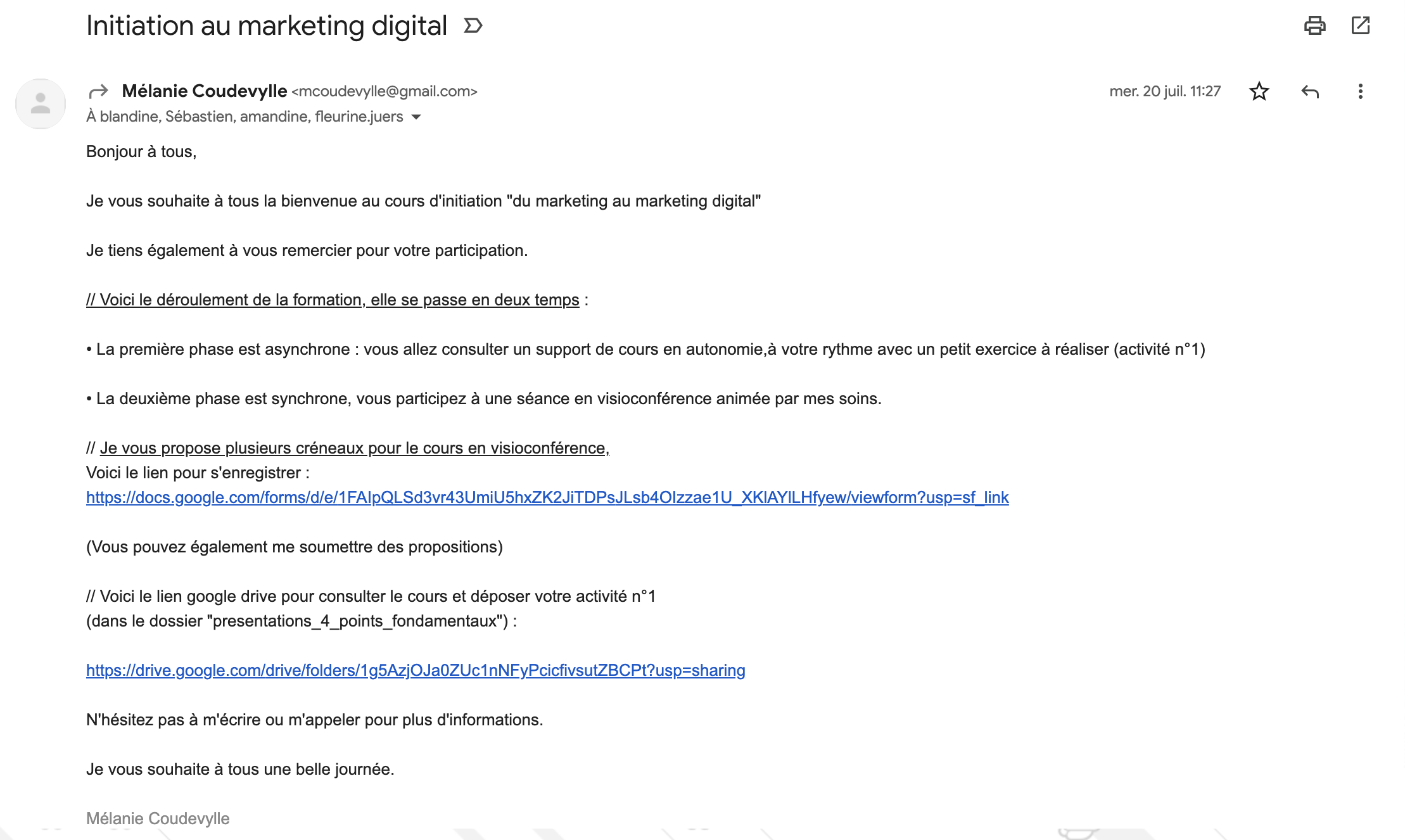Click the forwarded arrow icon beside sender
The height and width of the screenshot is (840, 1405).
(x=99, y=92)
